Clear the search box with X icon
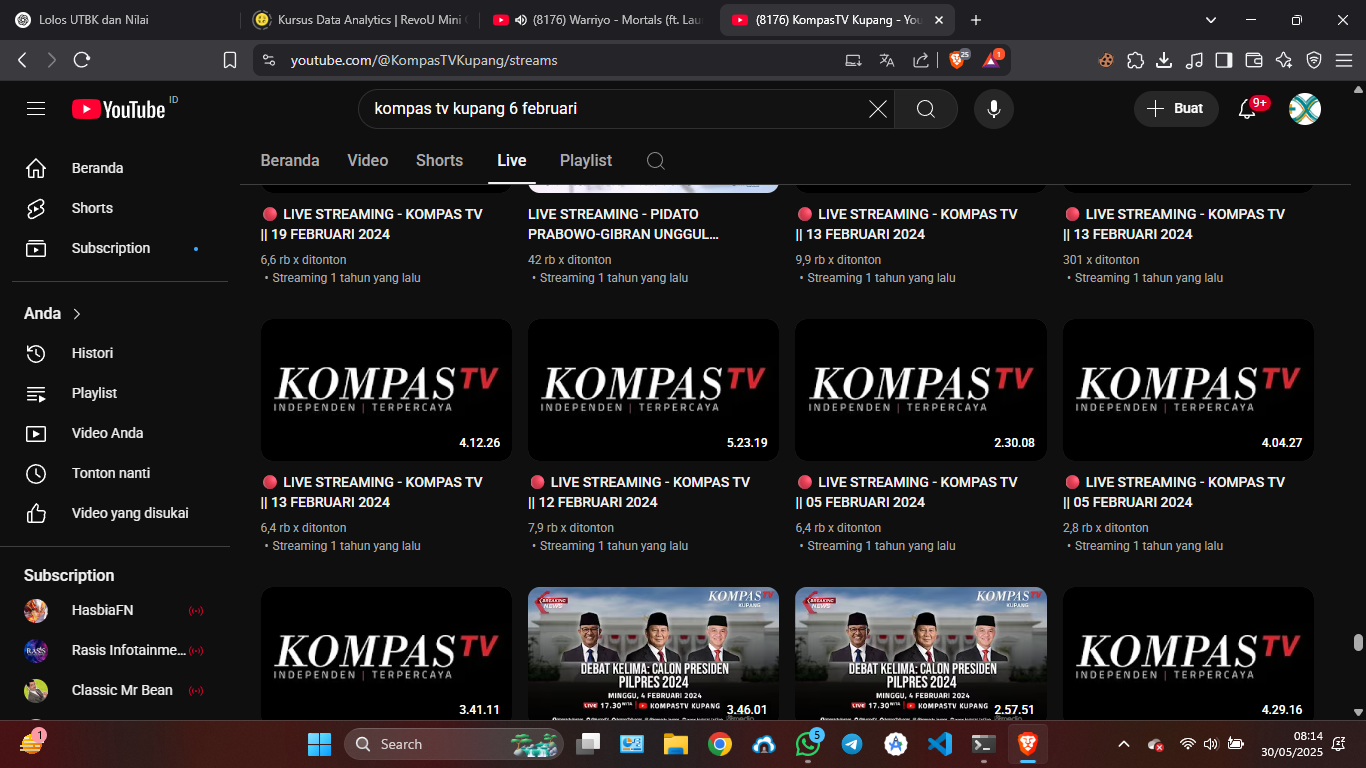Viewport: 1366px width, 768px height. click(x=877, y=109)
